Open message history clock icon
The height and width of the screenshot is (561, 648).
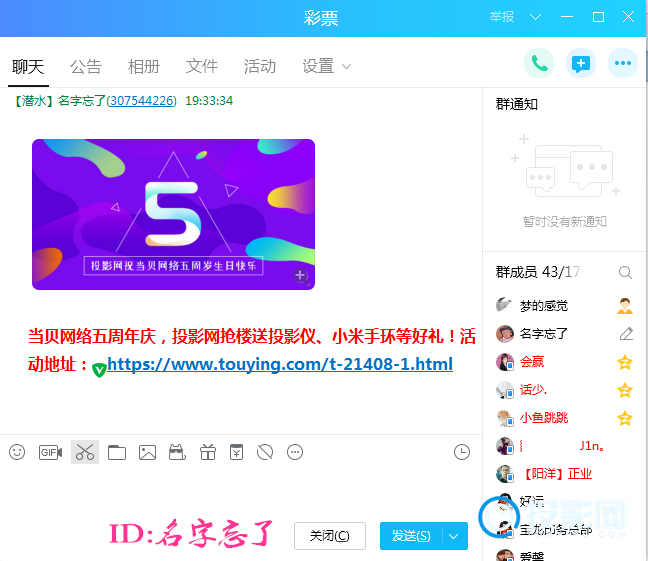click(462, 452)
